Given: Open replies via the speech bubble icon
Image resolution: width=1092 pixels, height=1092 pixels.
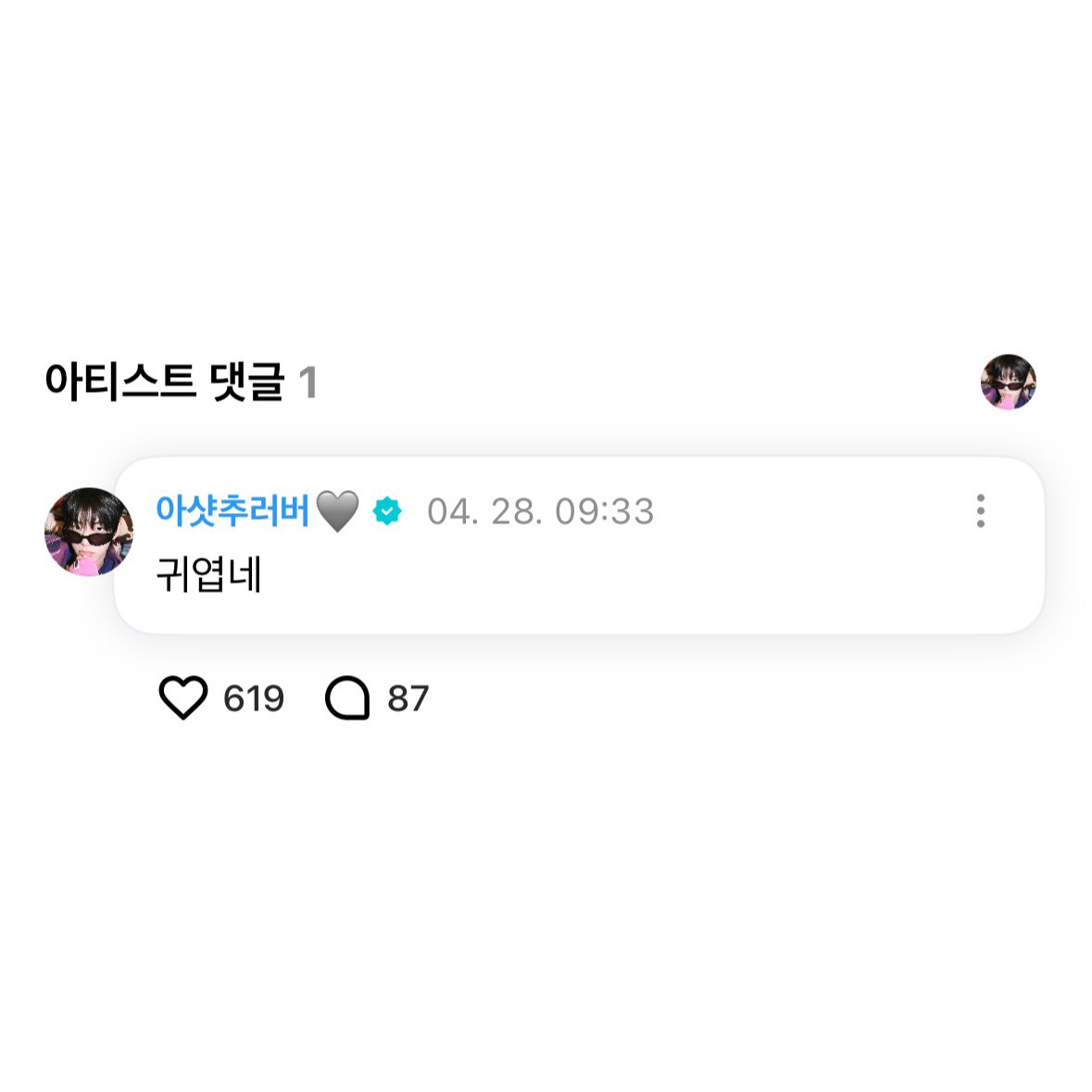Looking at the screenshot, I should pos(347,698).
